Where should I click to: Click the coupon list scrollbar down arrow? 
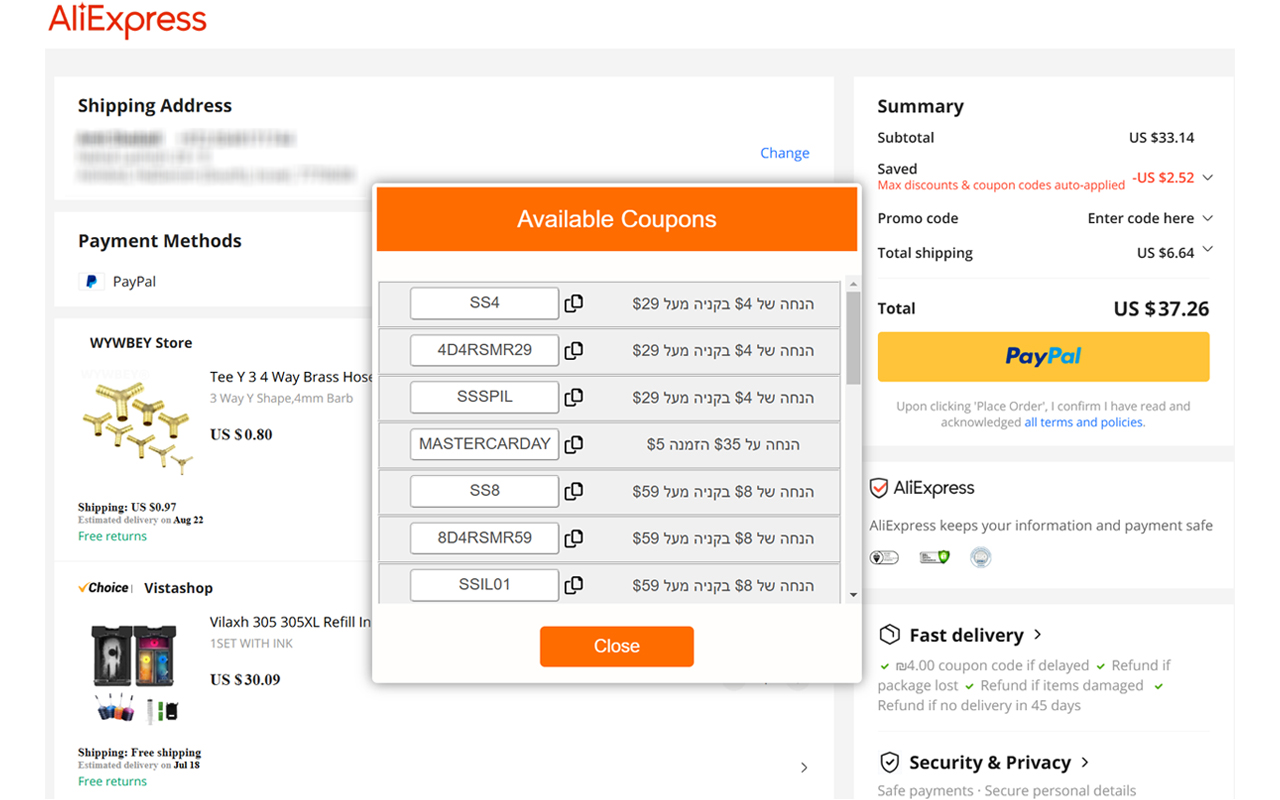tap(853, 595)
